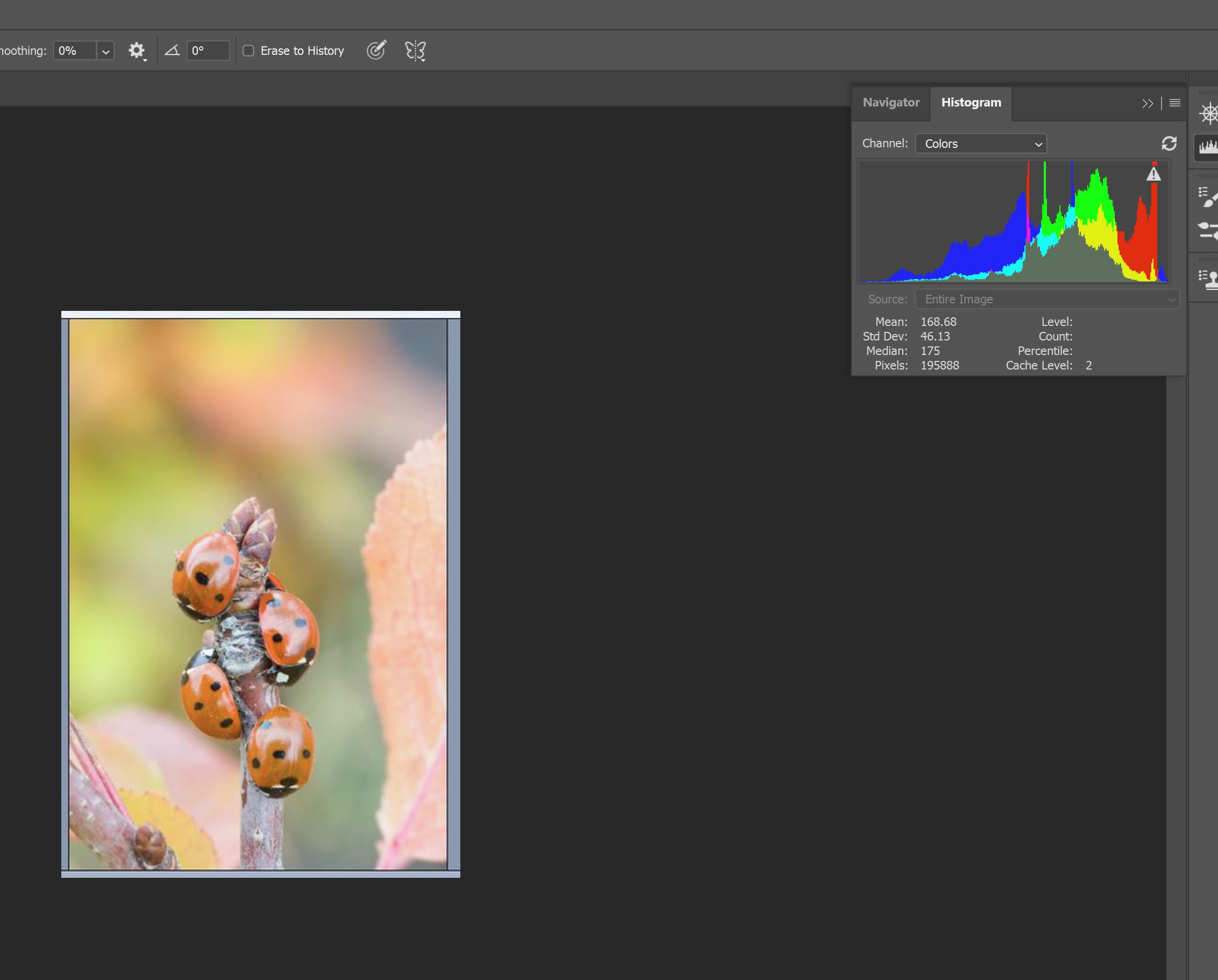This screenshot has height=980, width=1218.
Task: Refresh histogram with uncached data
Action: (x=1169, y=144)
